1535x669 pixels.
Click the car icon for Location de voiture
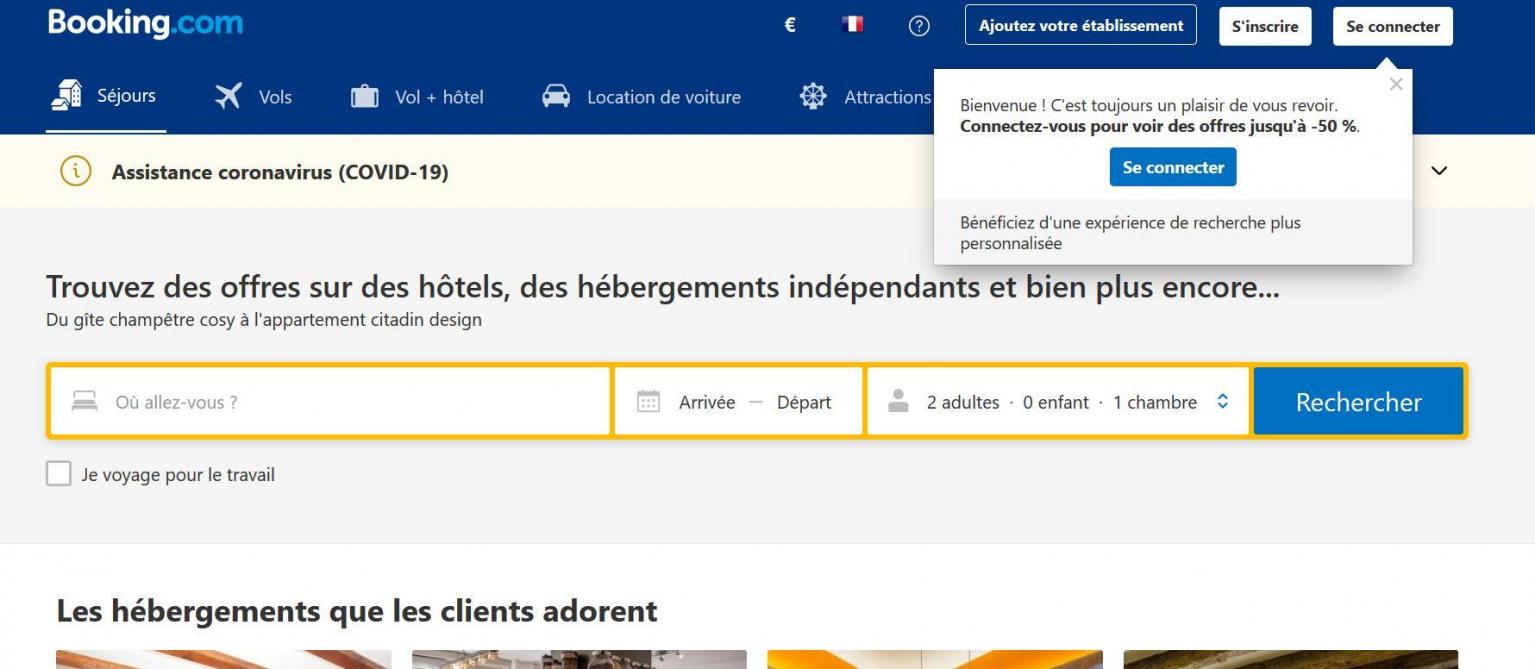[x=556, y=97]
